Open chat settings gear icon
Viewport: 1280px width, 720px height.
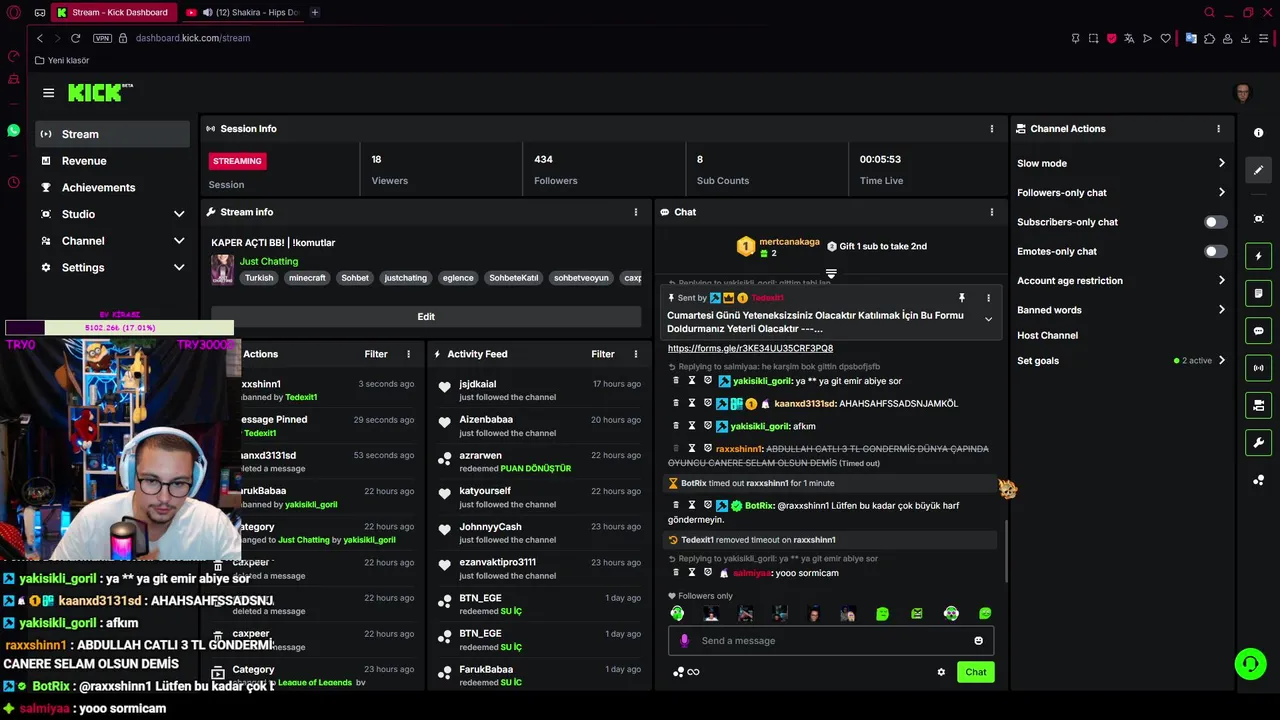[x=941, y=672]
